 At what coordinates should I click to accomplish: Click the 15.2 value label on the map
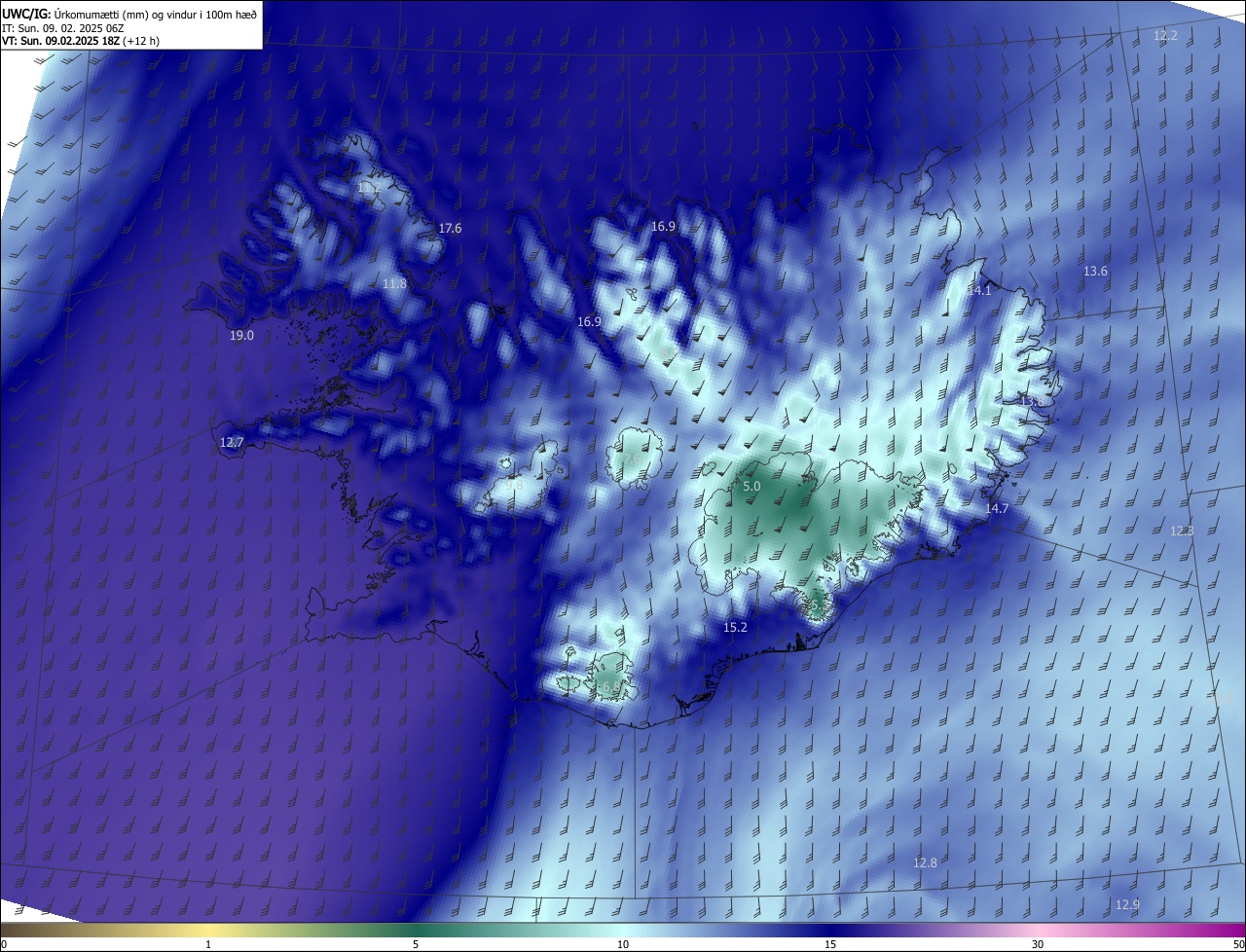pos(735,628)
